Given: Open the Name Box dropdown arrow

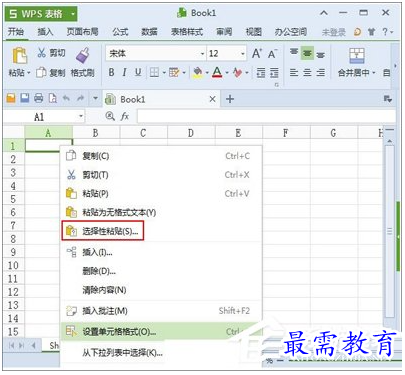Looking at the screenshot, I should pos(81,116).
